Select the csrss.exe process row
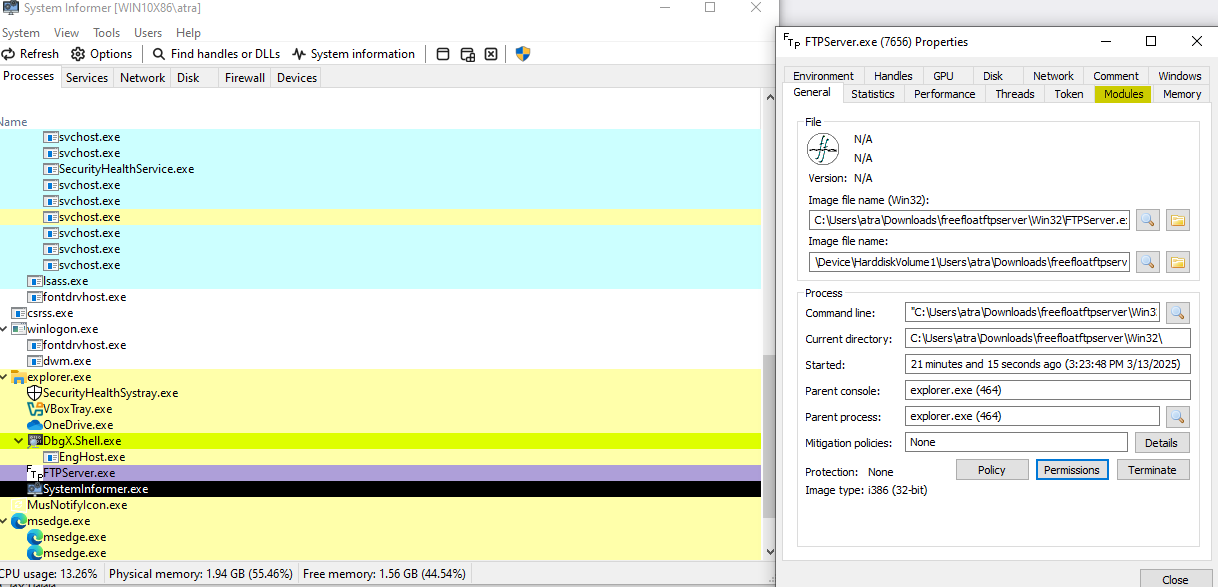The height and width of the screenshot is (587, 1218). click(x=380, y=313)
